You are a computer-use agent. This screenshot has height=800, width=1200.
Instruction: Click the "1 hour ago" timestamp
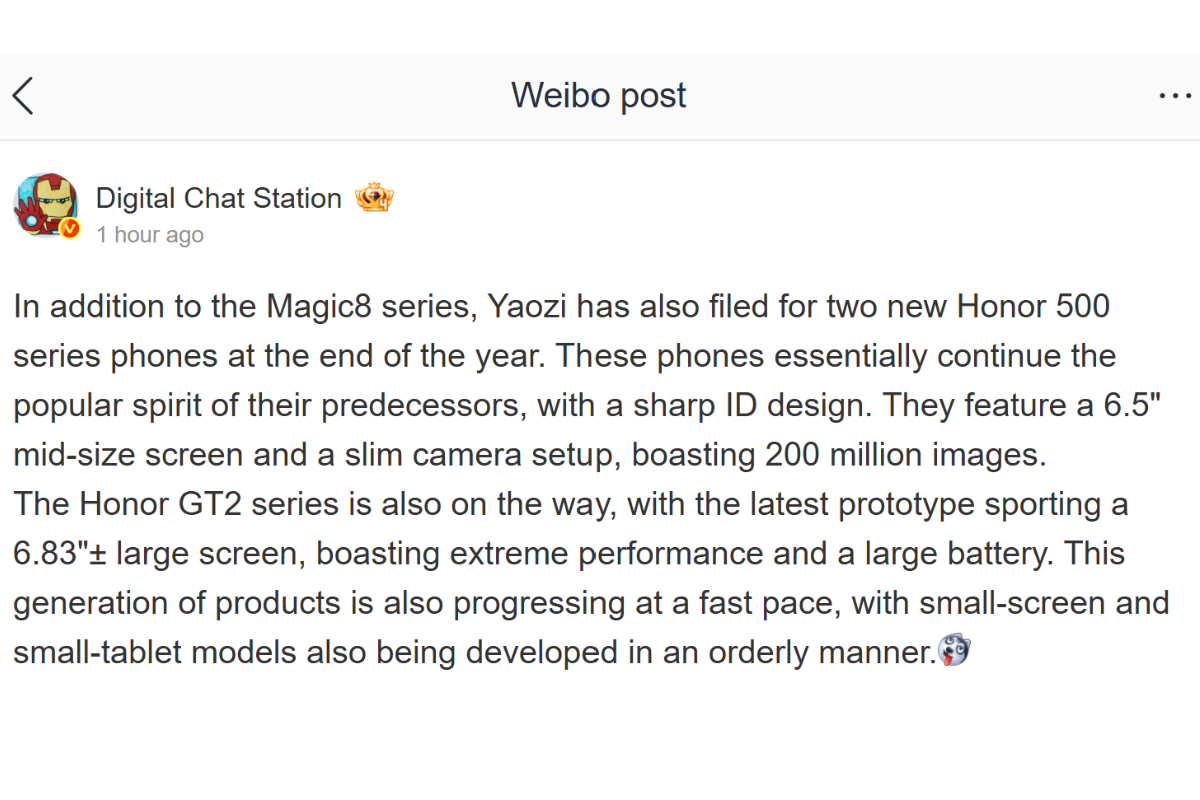(x=150, y=235)
